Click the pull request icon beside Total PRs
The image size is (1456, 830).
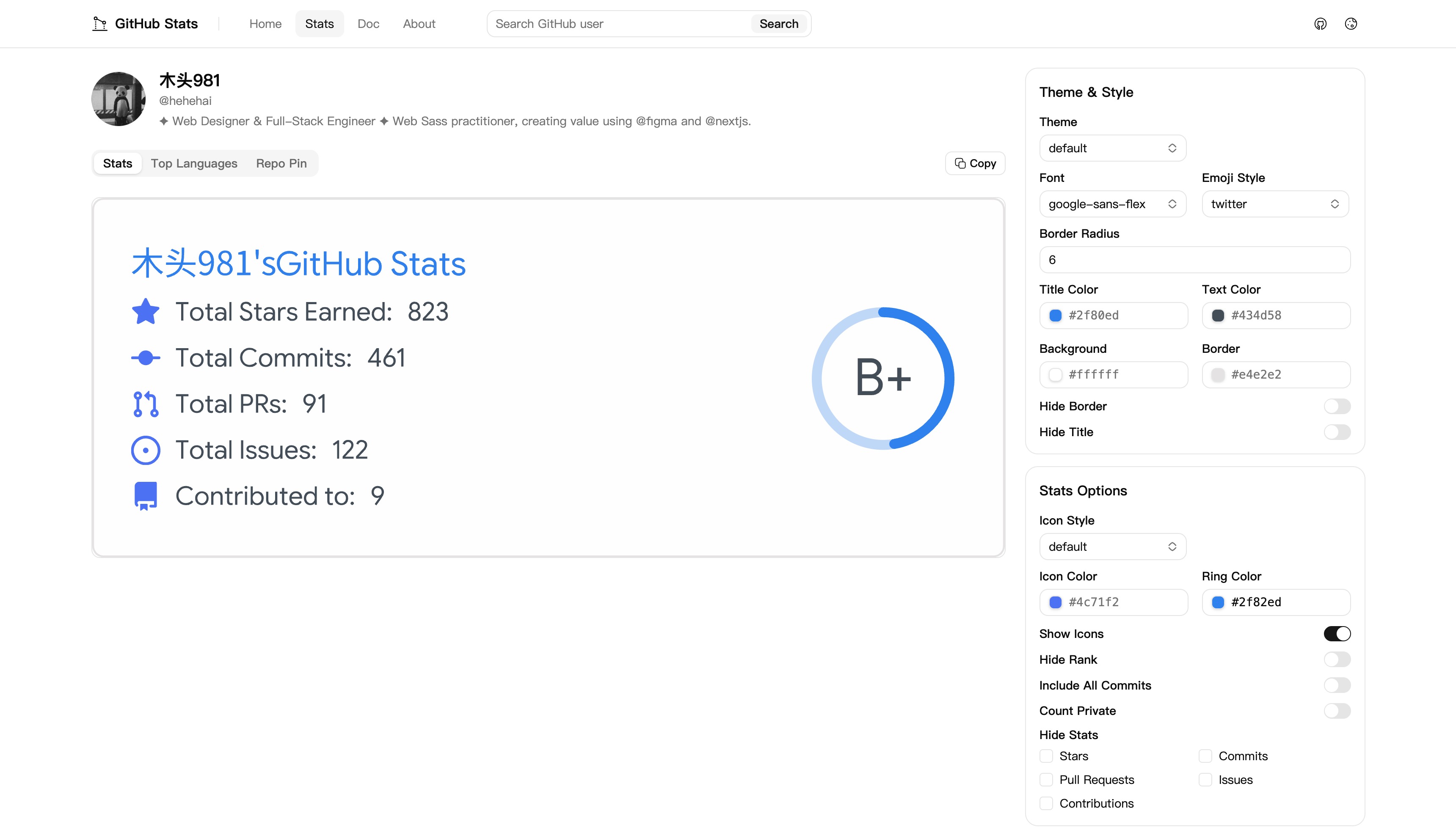coord(146,403)
